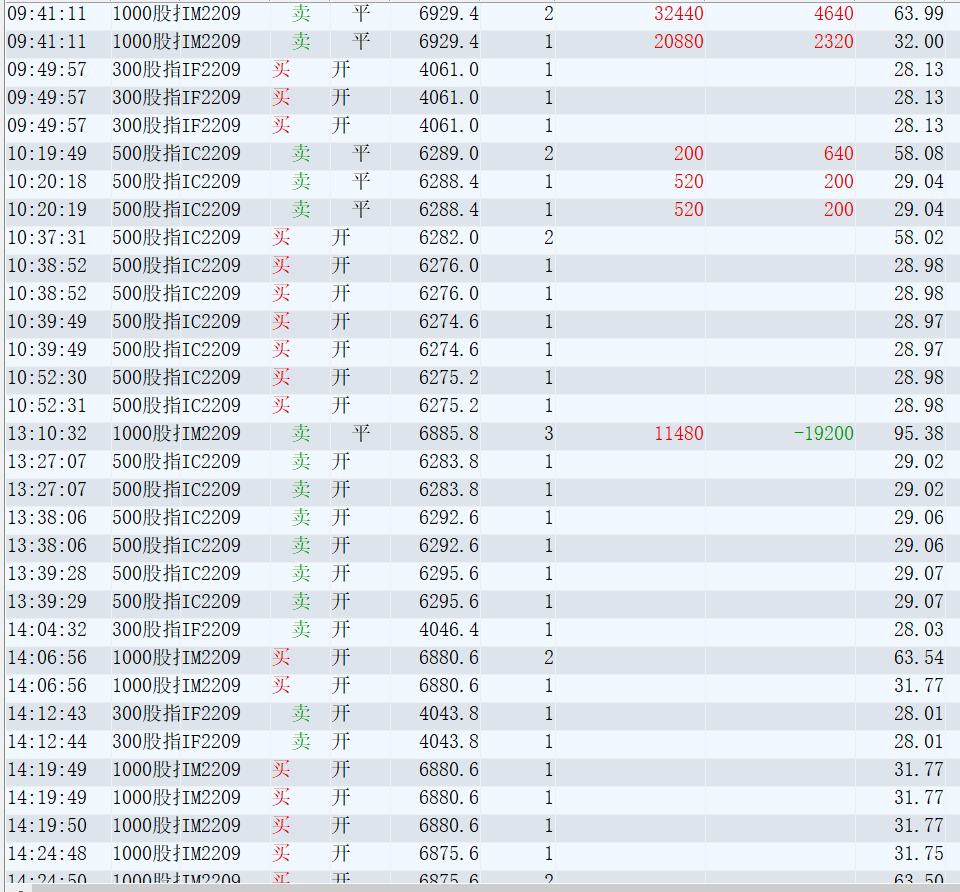Select the 14:04:32 IF2209 trade row

point(480,629)
